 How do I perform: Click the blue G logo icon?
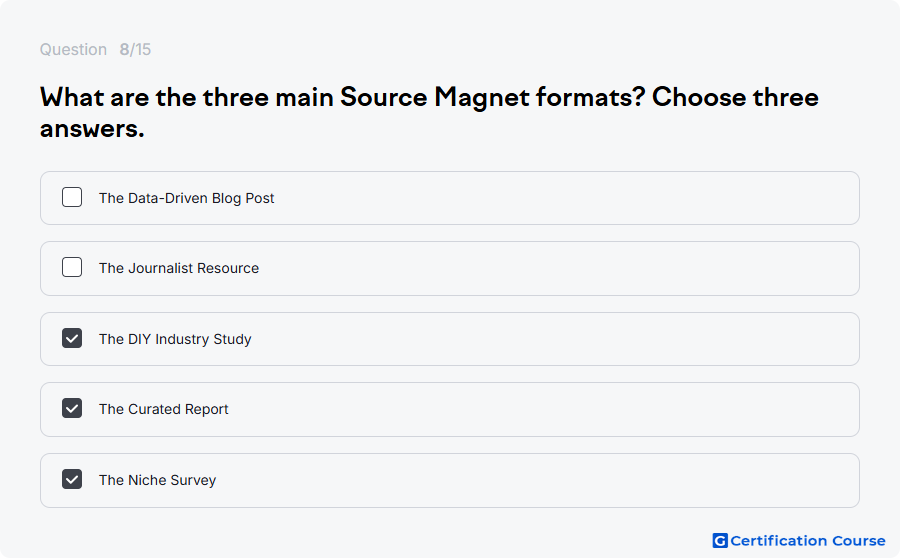click(x=720, y=541)
